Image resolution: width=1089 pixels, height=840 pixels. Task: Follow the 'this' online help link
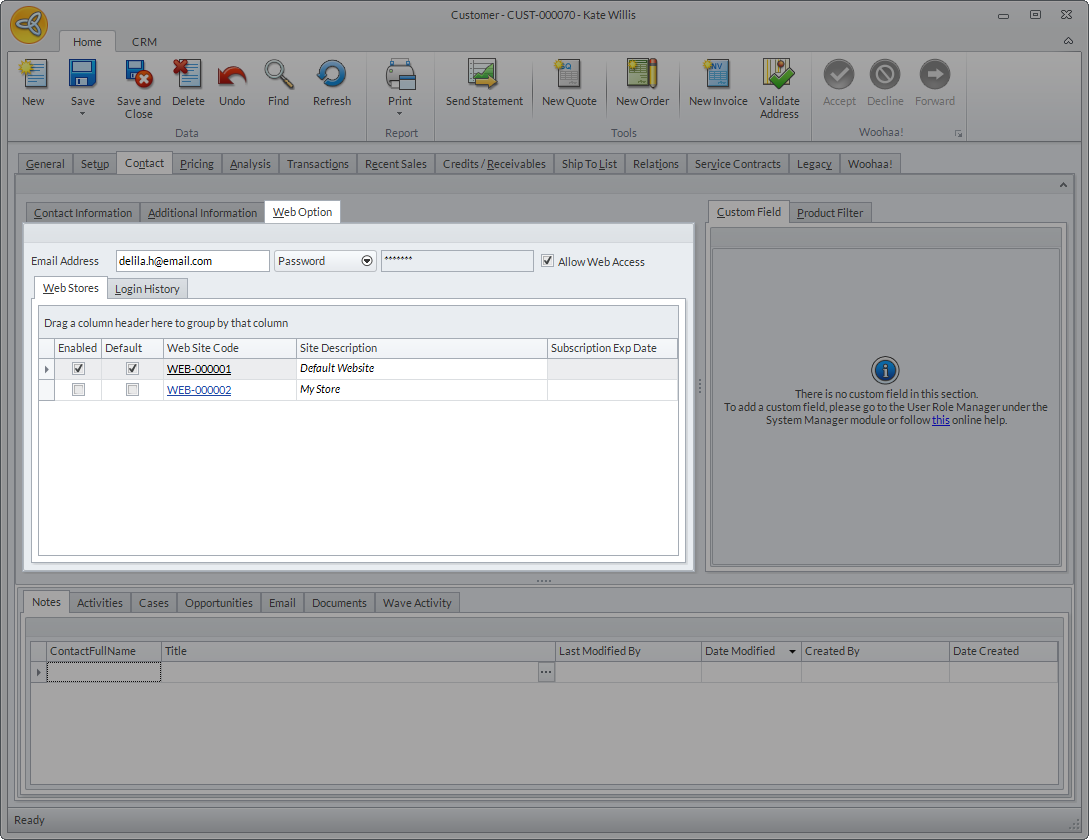click(941, 420)
